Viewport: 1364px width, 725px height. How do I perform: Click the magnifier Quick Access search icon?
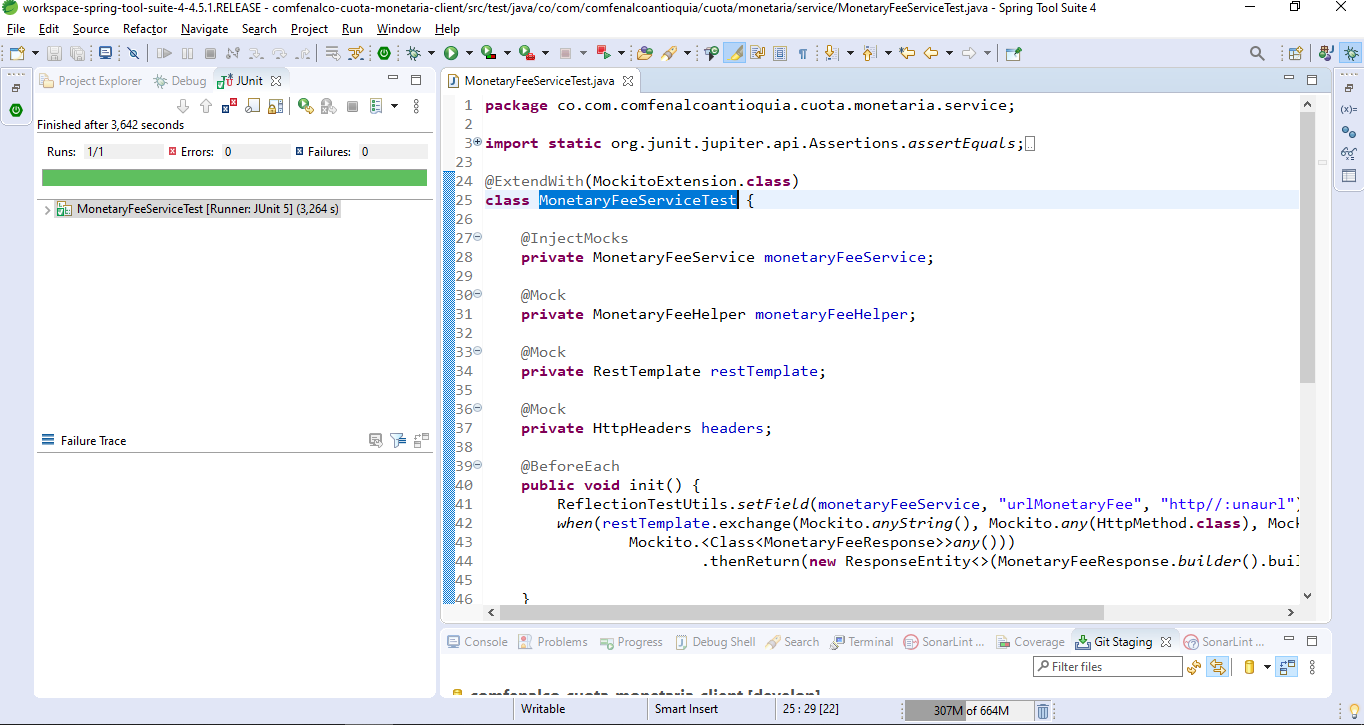click(x=1257, y=53)
